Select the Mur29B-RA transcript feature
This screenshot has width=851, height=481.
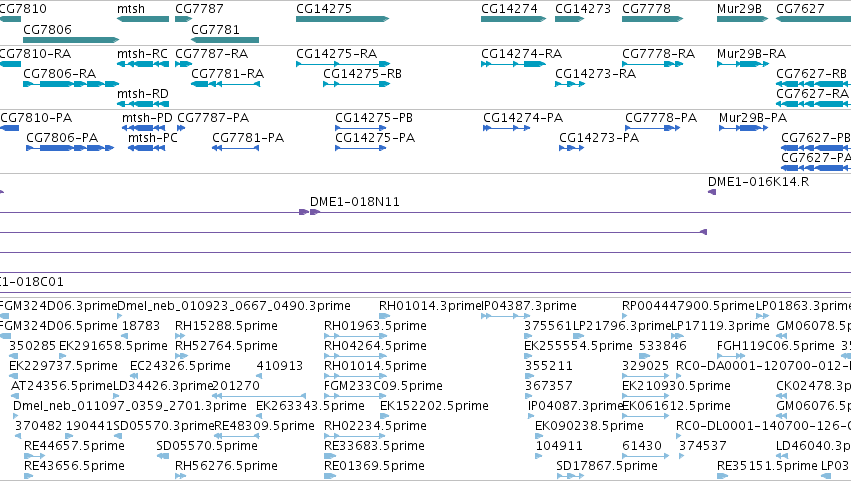pos(742,64)
